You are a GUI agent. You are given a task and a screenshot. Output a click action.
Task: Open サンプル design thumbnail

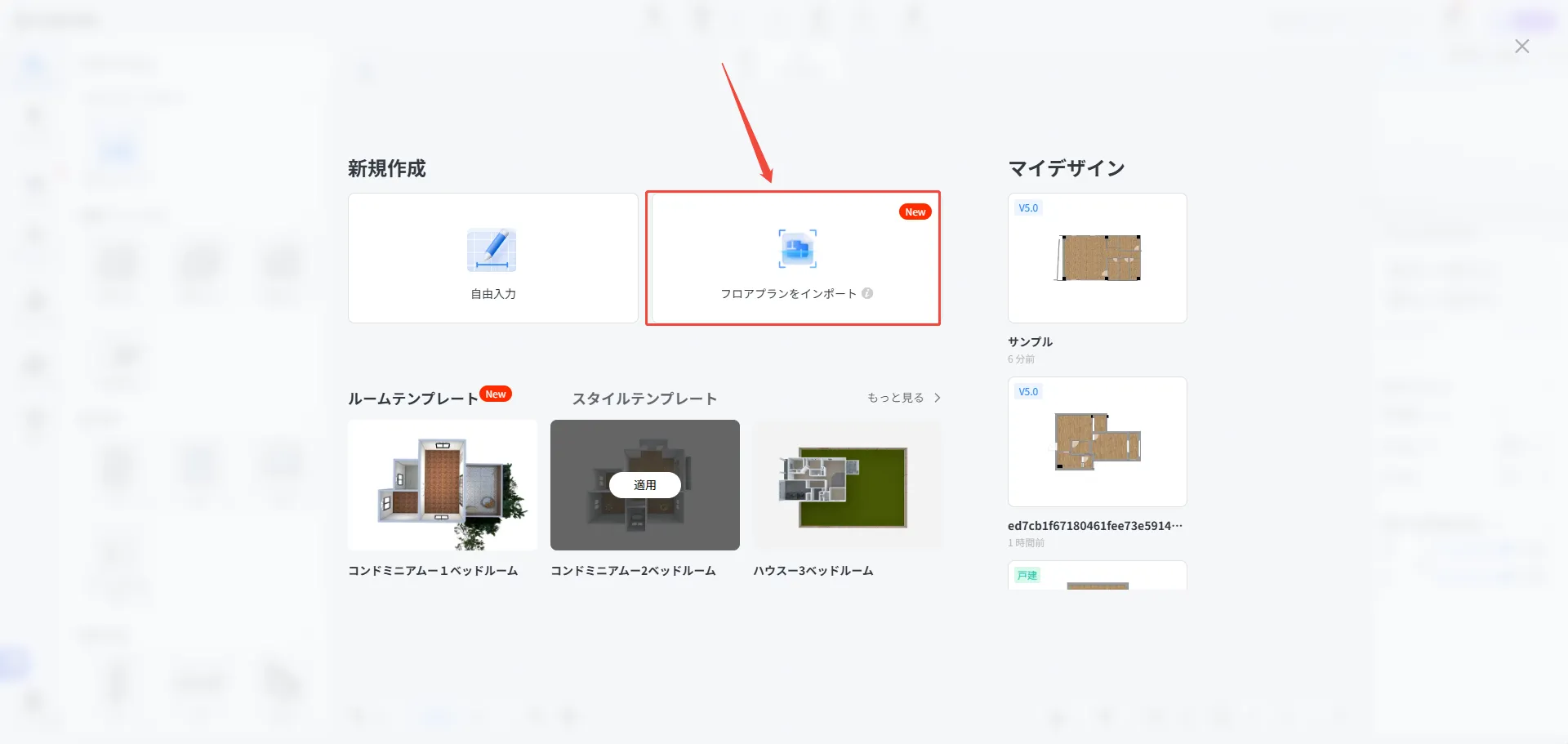(x=1098, y=258)
